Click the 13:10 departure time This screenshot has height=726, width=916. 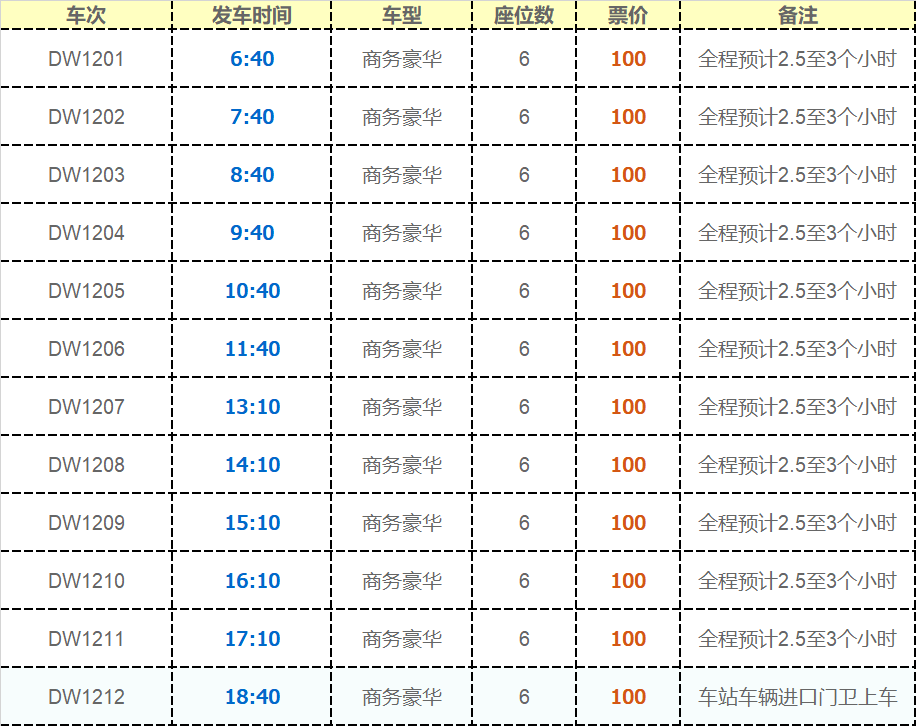click(x=252, y=407)
